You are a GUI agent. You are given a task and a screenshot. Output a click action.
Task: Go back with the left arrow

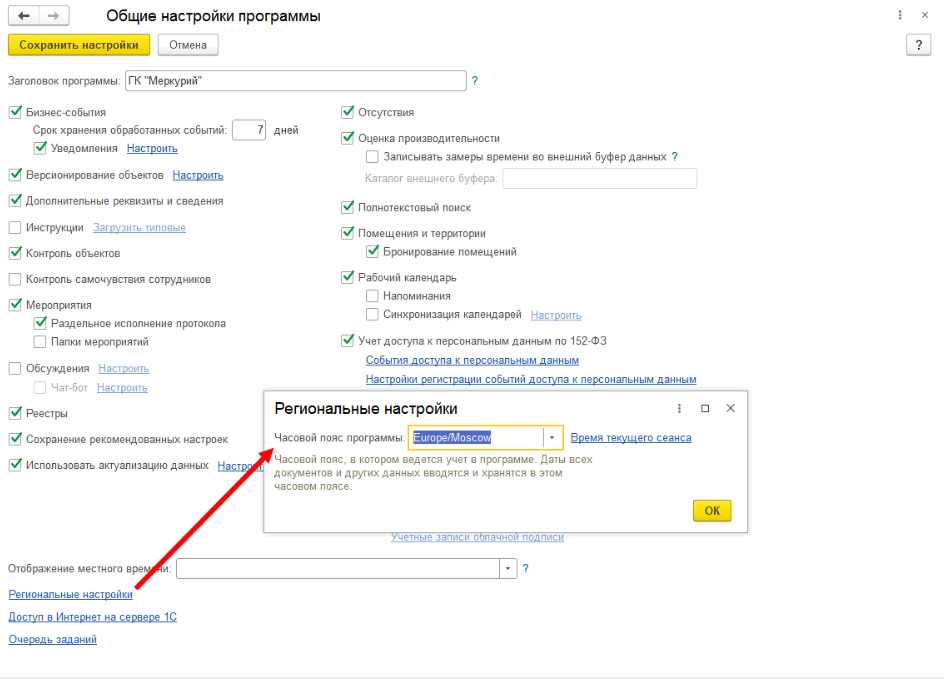[24, 16]
